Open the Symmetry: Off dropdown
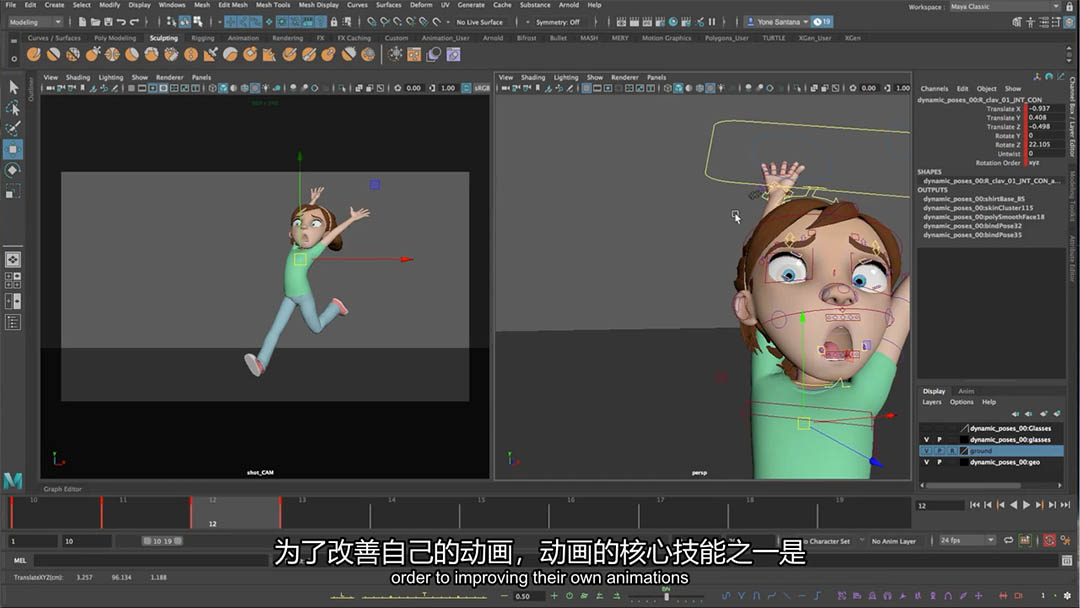 pyautogui.click(x=557, y=22)
